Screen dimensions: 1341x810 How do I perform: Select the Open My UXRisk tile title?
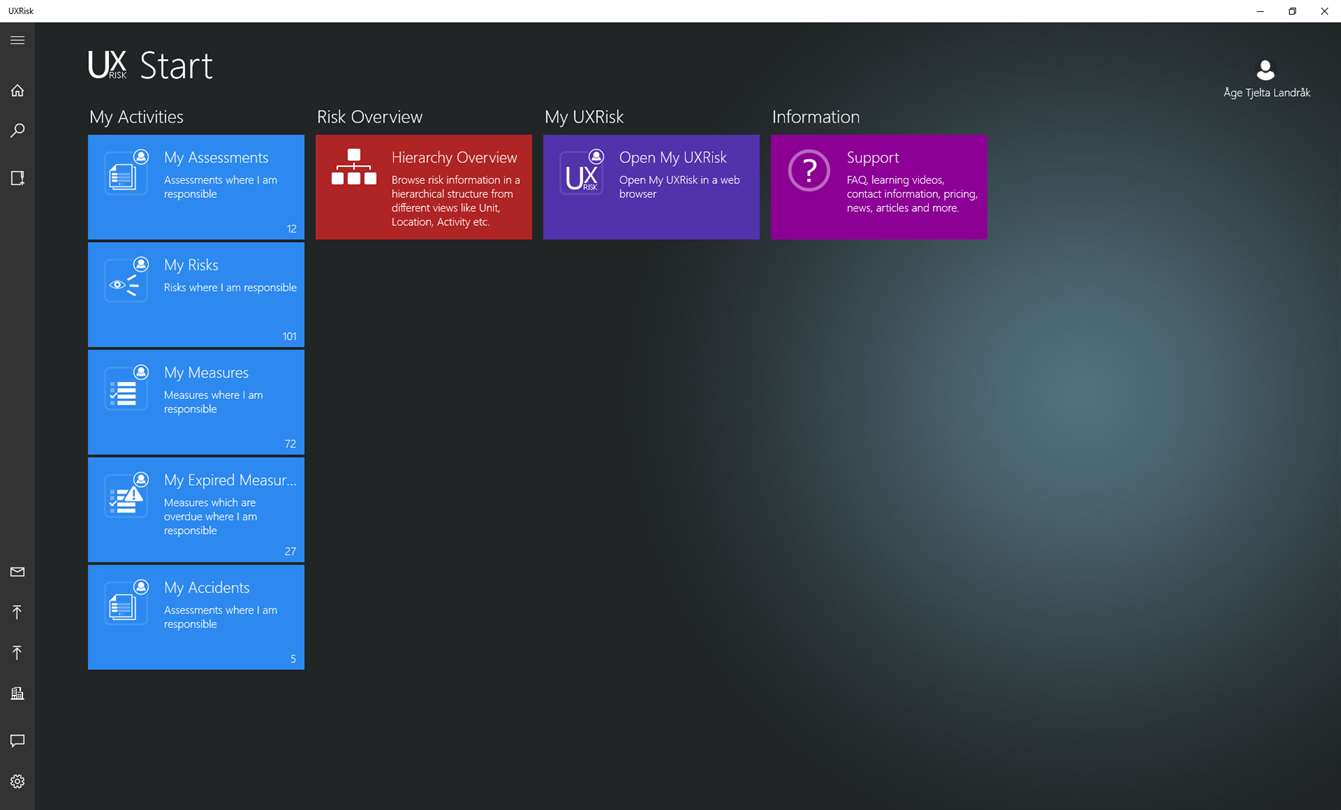pyautogui.click(x=673, y=158)
